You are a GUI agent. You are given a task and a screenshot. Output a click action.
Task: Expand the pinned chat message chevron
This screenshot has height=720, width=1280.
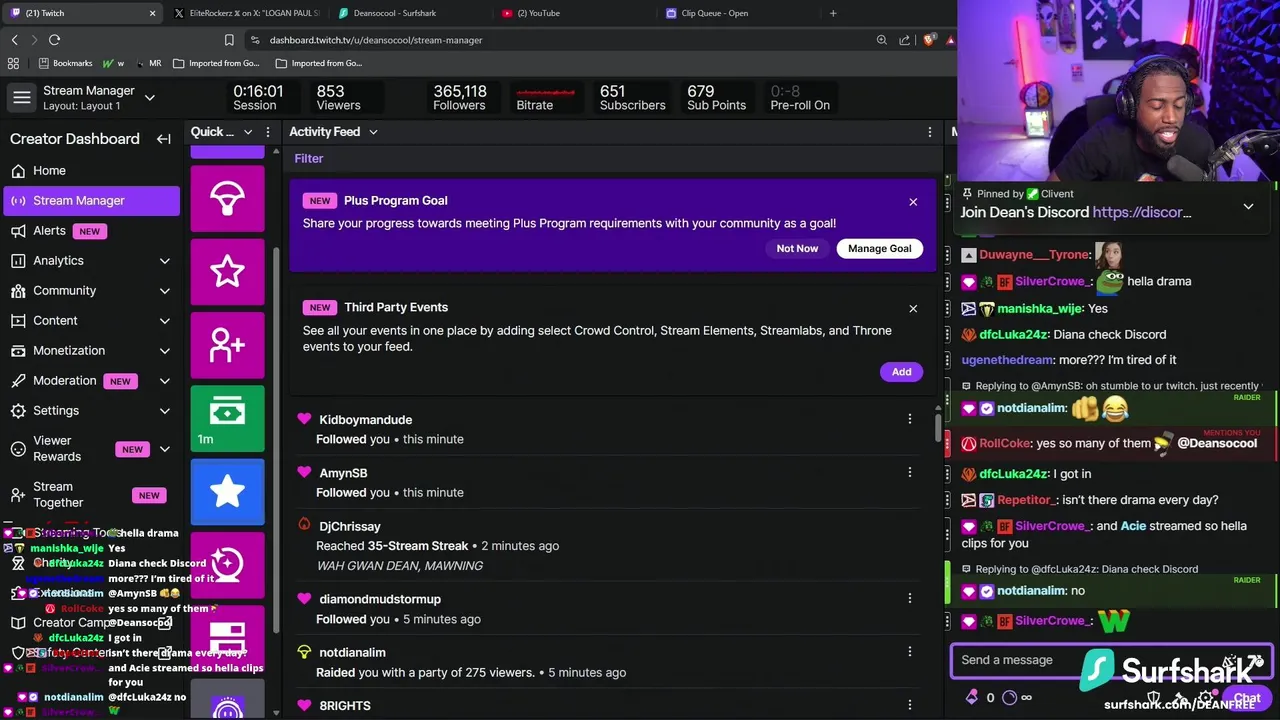(x=1248, y=206)
